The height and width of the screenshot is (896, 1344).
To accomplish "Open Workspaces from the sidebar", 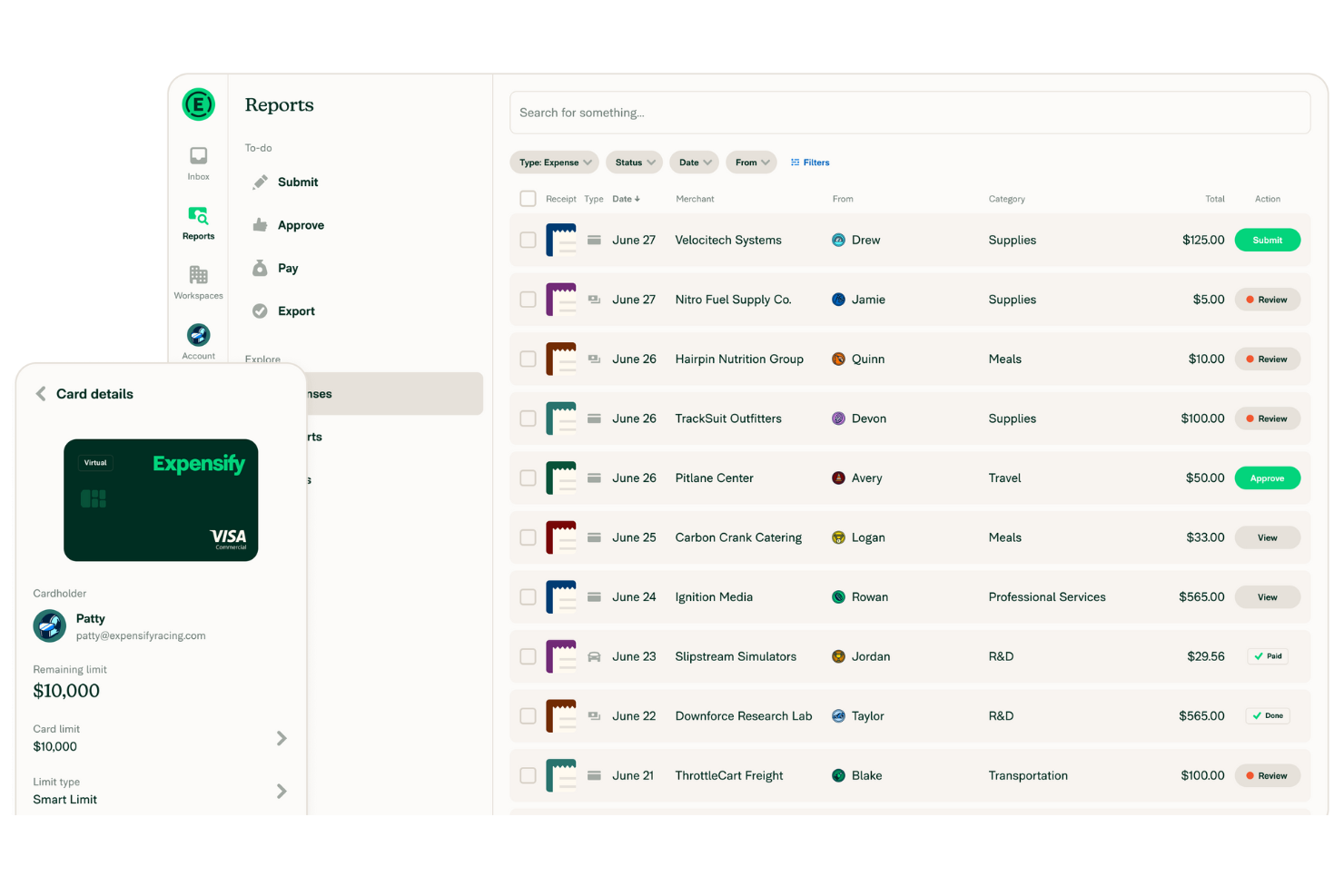I will pyautogui.click(x=197, y=281).
